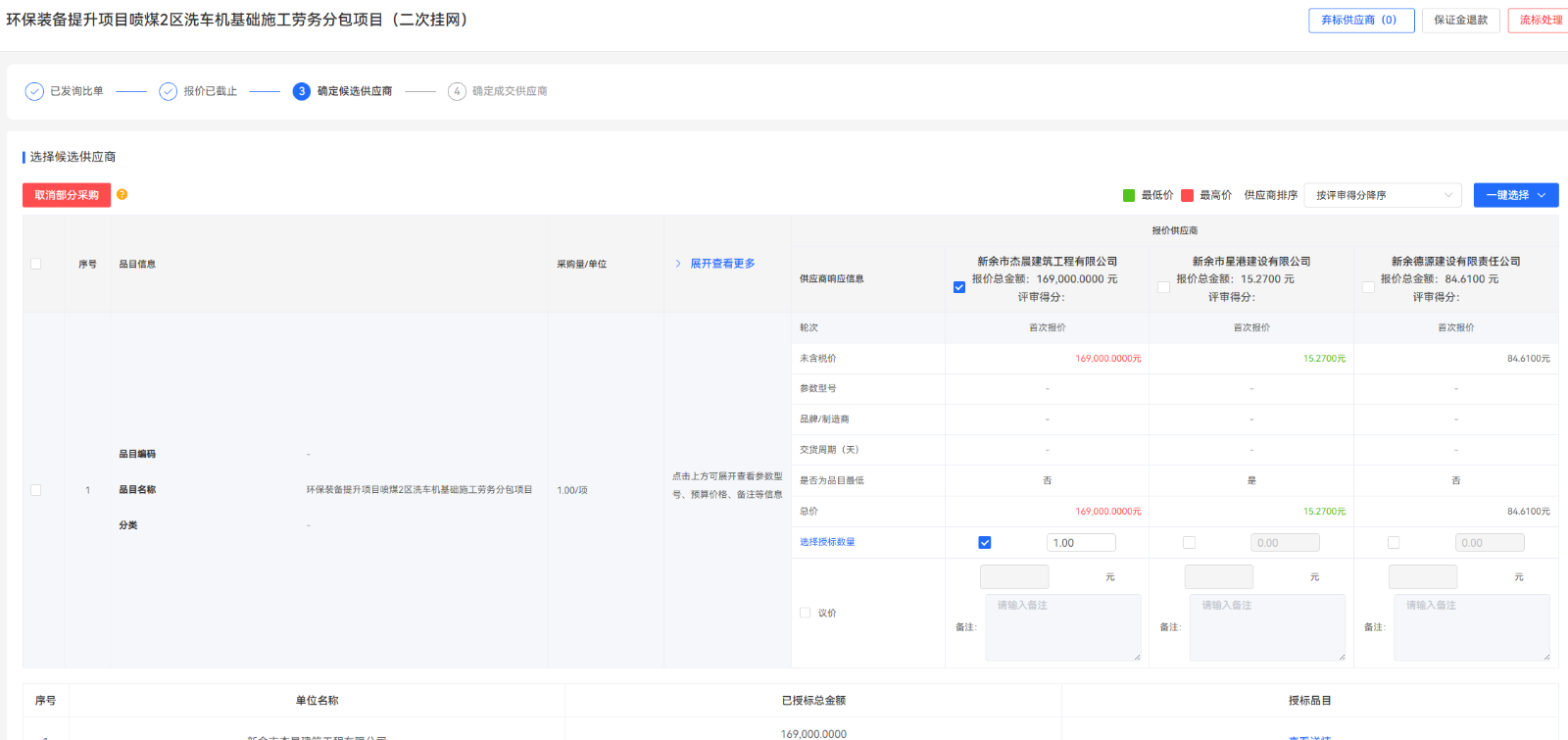Uncheck supplier 新余市杰晨建筑工程有限公司 checkbox
The height and width of the screenshot is (740, 1568).
(x=959, y=287)
